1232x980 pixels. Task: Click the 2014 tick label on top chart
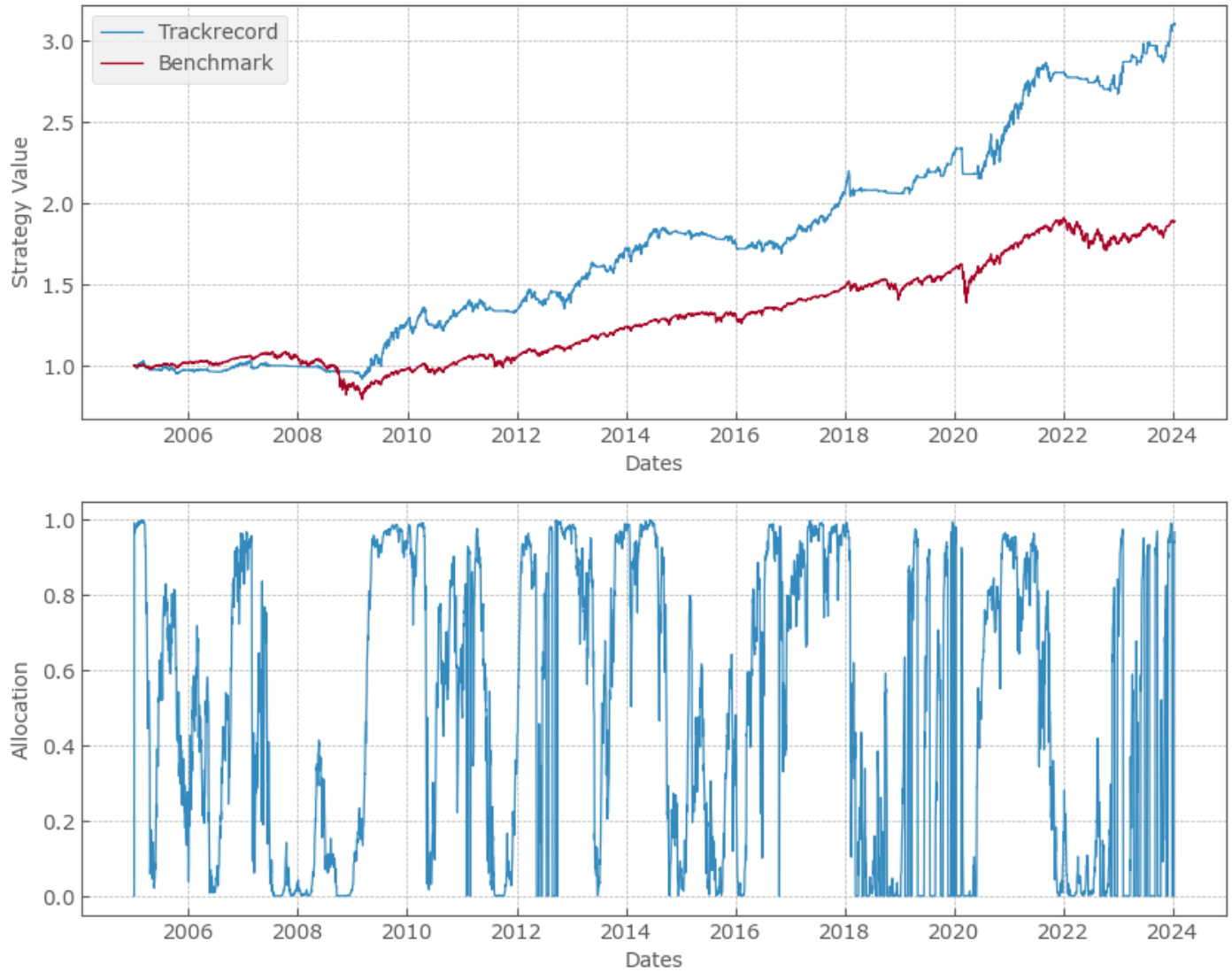(x=625, y=436)
